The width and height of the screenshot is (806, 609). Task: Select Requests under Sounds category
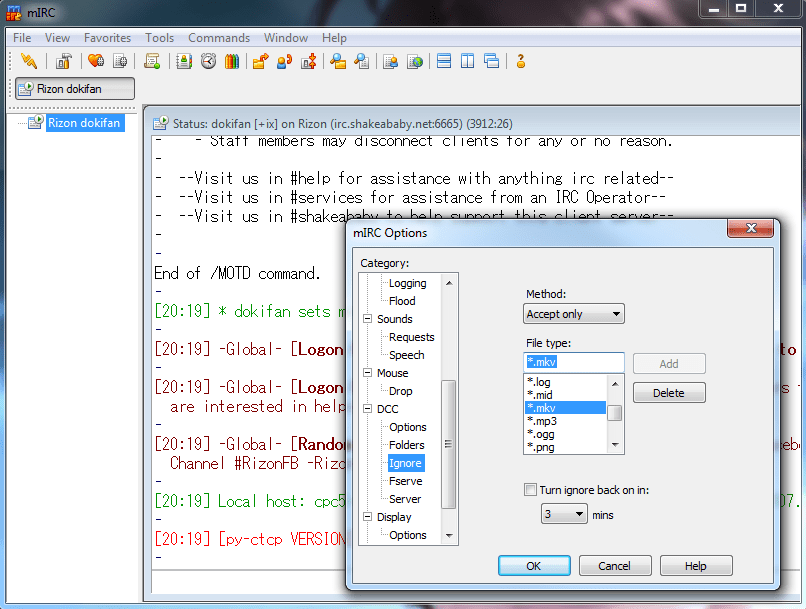pyautogui.click(x=412, y=337)
